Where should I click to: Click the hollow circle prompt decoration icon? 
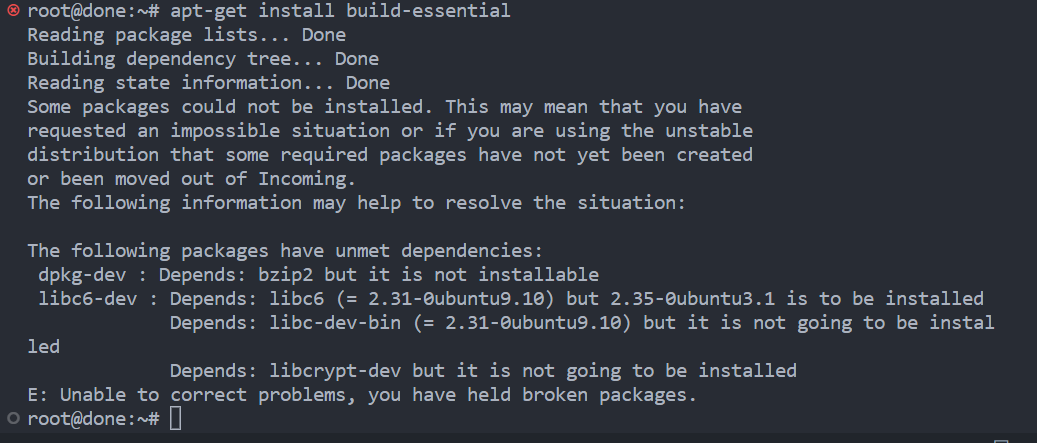click(x=12, y=419)
